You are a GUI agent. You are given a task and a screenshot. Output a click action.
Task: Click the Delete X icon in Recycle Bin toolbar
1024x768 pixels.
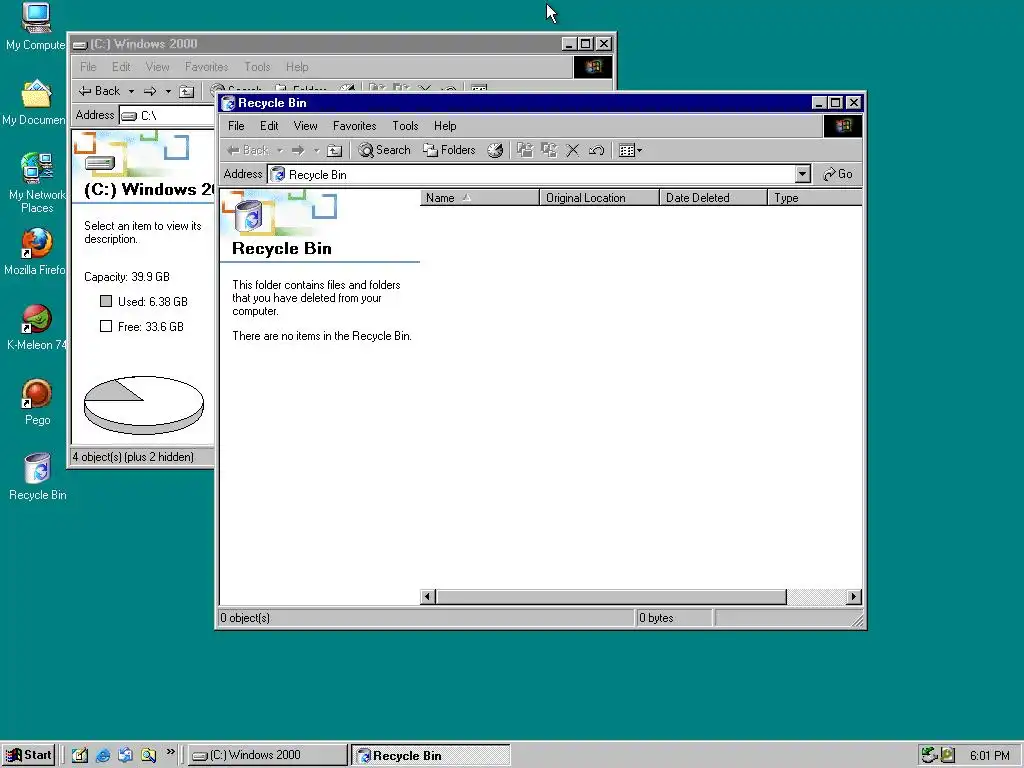point(573,150)
